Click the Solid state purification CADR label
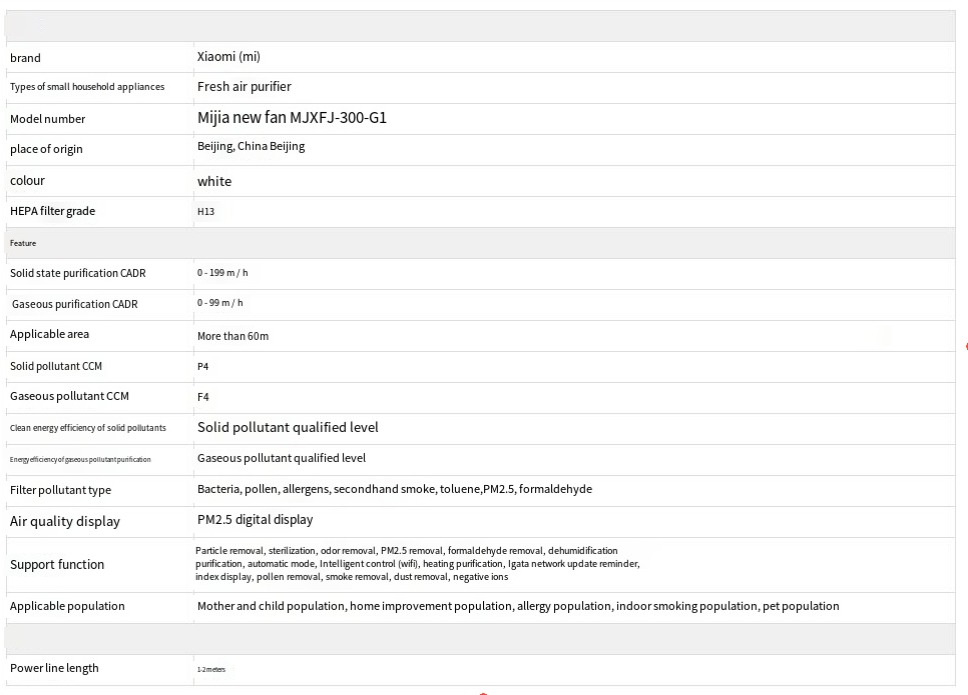This screenshot has height=695, width=968. click(77, 273)
